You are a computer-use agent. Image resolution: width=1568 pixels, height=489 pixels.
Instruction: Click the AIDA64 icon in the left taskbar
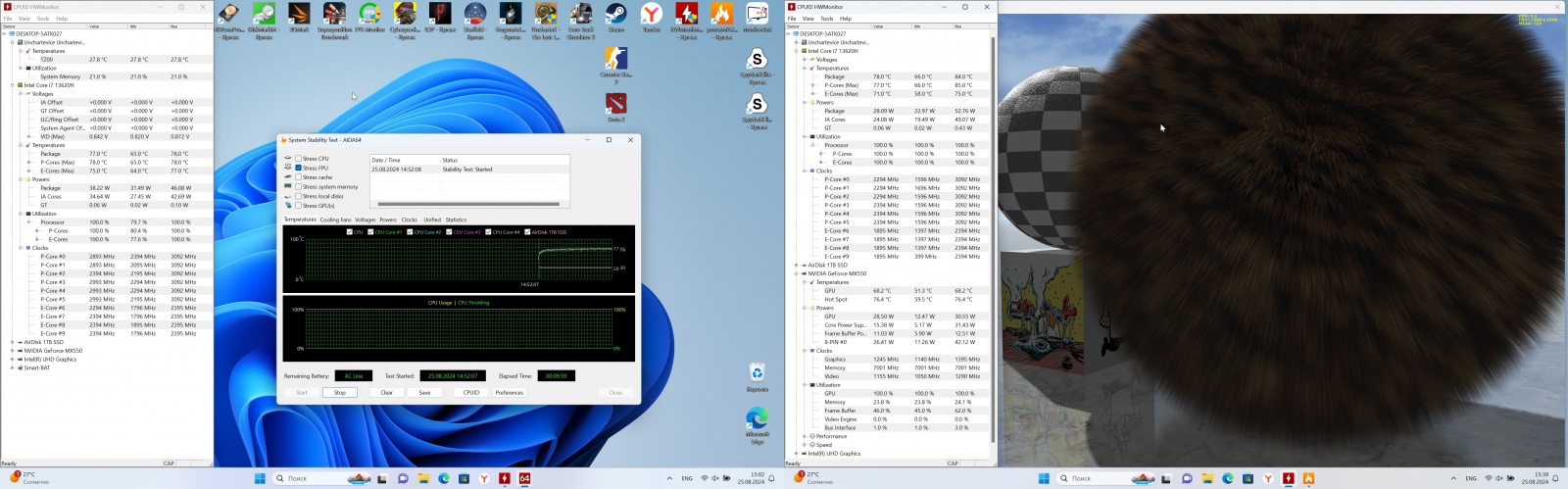[524, 478]
